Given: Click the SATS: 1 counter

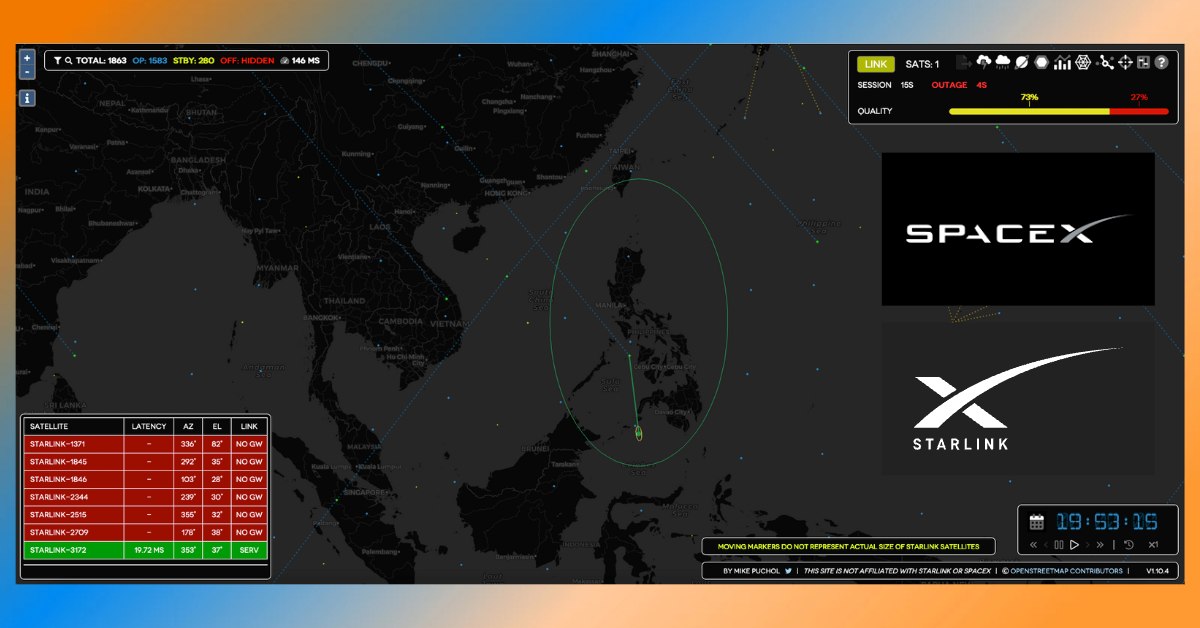Looking at the screenshot, I should (x=922, y=64).
